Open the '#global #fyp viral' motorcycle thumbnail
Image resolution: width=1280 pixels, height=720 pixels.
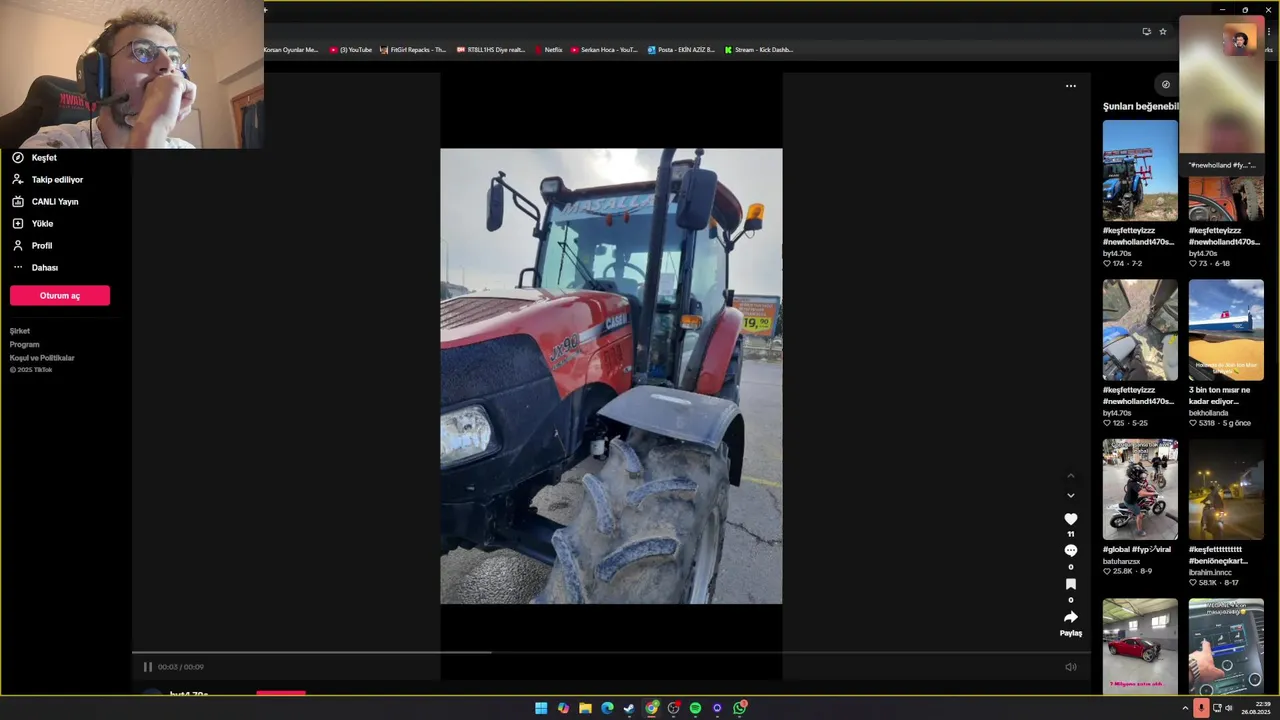coord(1140,489)
